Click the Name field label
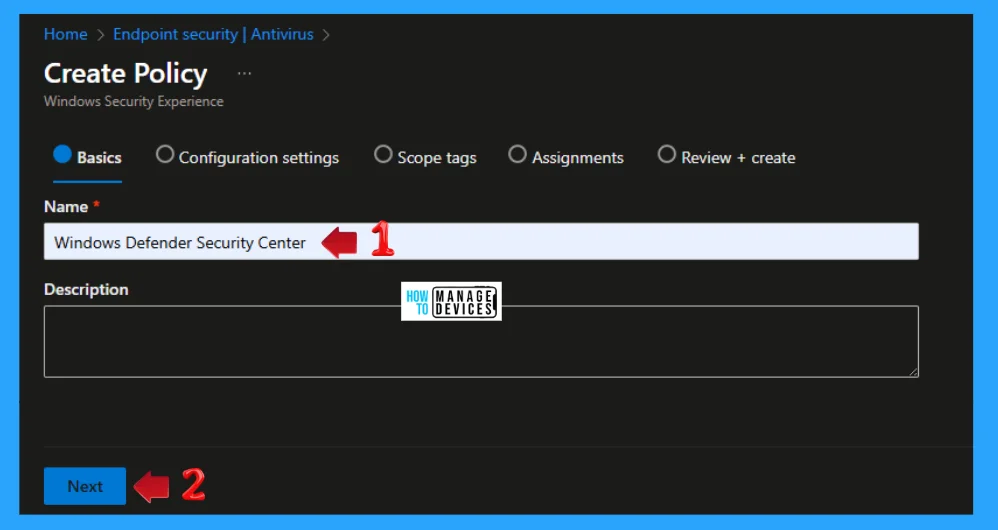998x530 pixels. point(66,207)
